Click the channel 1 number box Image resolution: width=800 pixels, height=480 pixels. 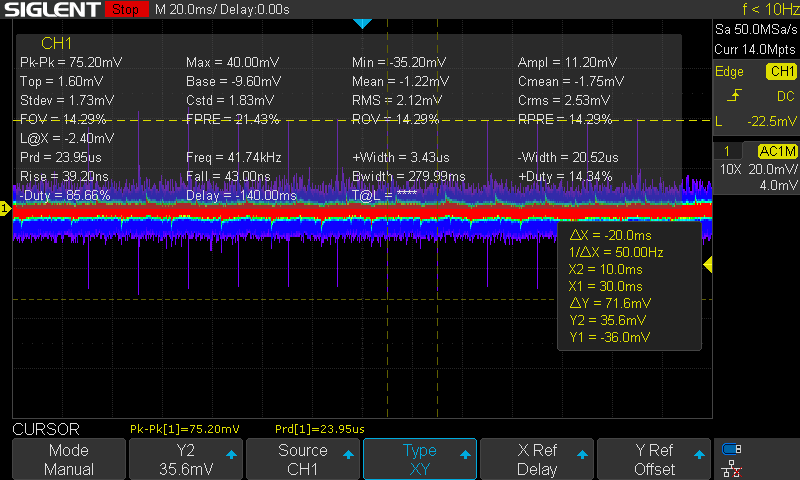(x=727, y=151)
